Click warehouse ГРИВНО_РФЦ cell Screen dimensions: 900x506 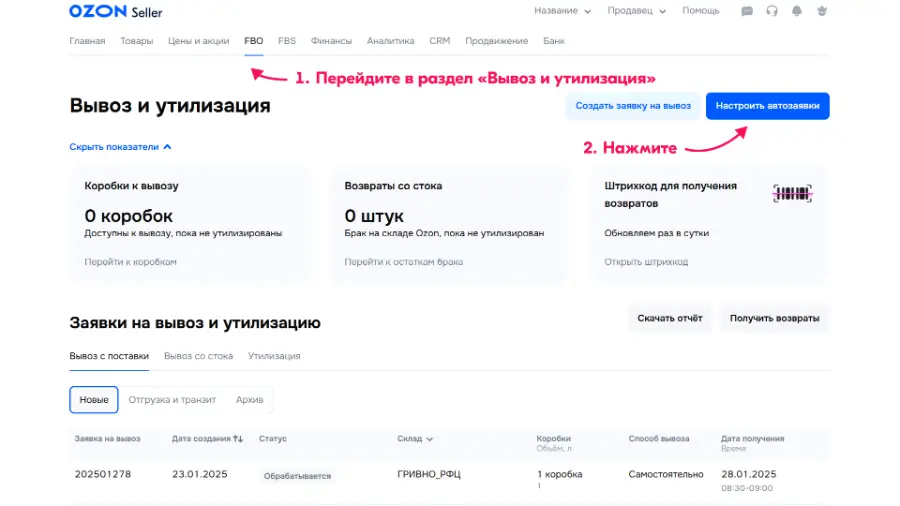coord(429,474)
